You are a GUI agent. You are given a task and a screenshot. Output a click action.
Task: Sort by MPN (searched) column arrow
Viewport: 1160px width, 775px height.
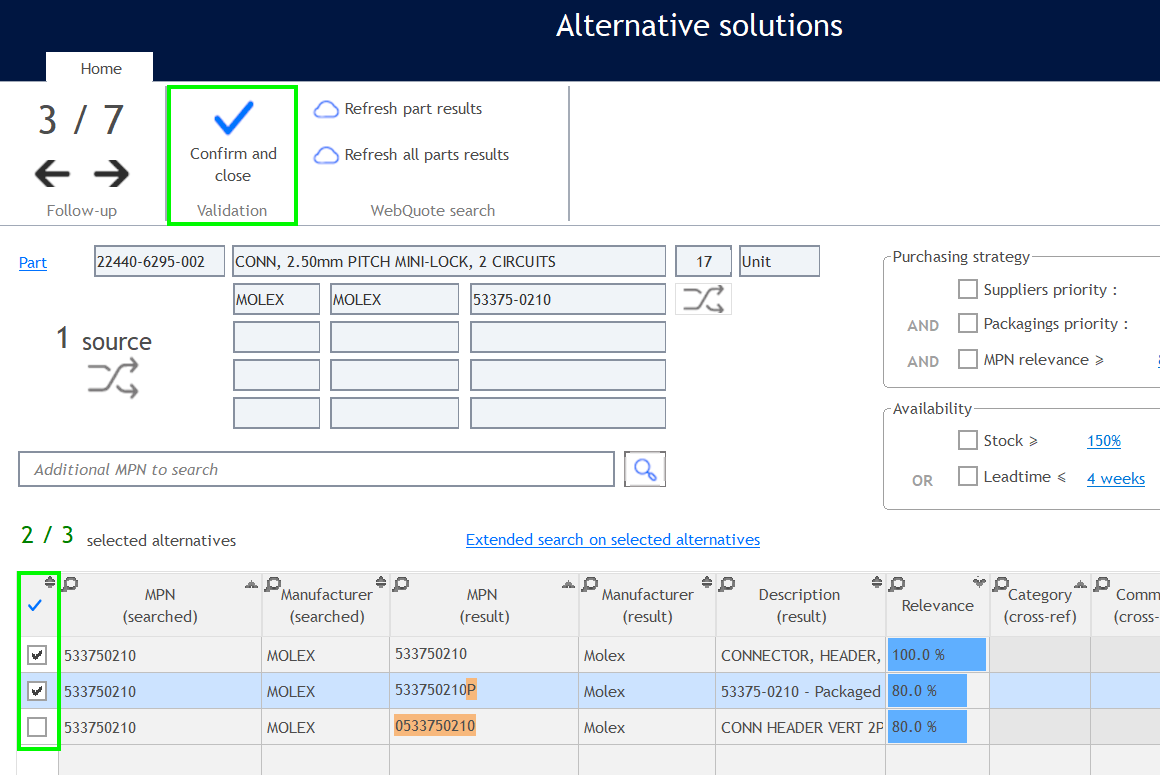251,584
